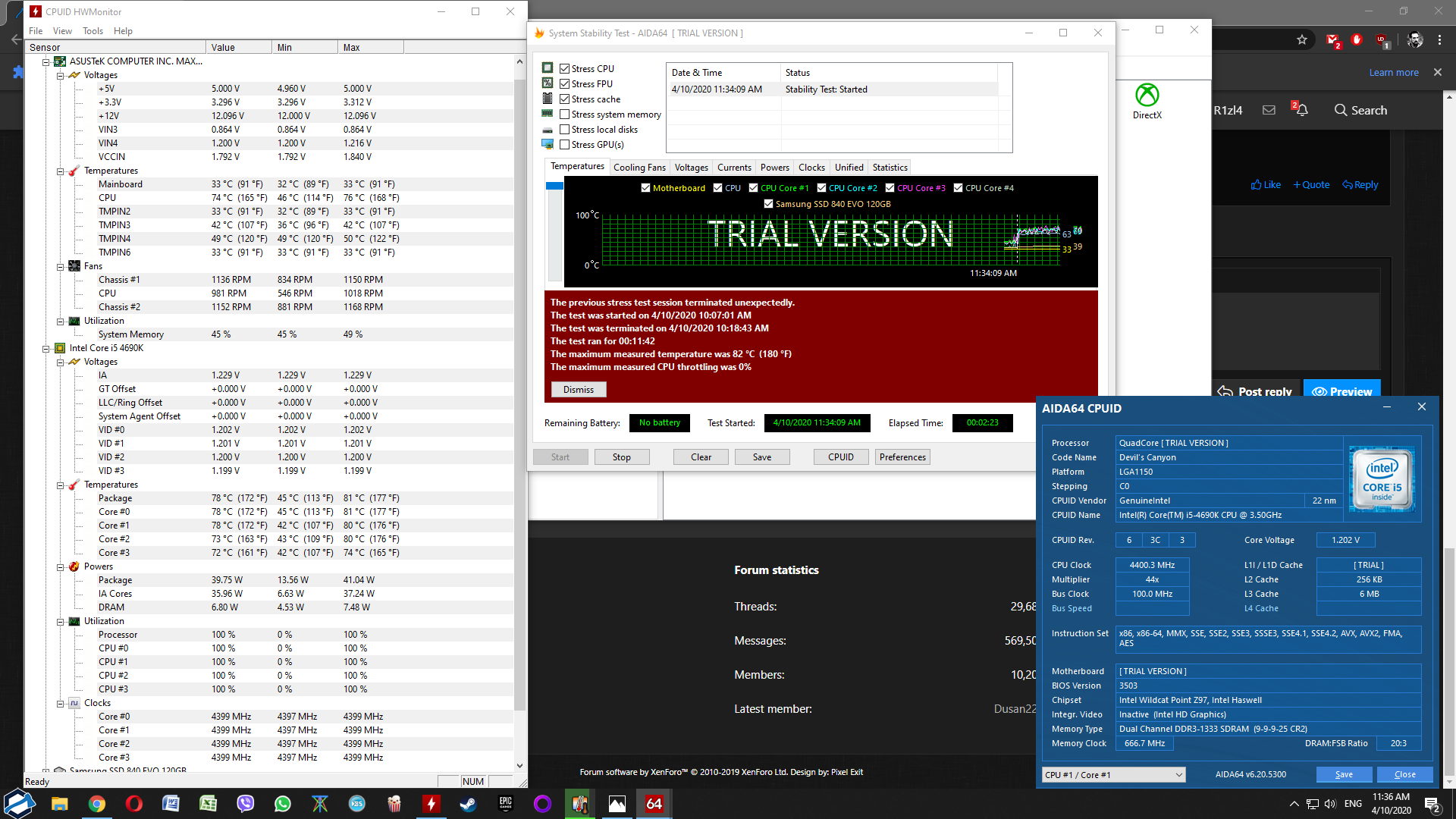Viewport: 1456px width, 819px height.
Task: Open Steam from the taskbar
Action: (x=468, y=804)
